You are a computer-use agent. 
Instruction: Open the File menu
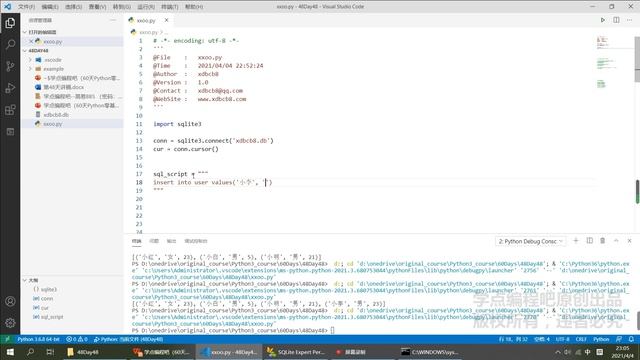point(26,7)
